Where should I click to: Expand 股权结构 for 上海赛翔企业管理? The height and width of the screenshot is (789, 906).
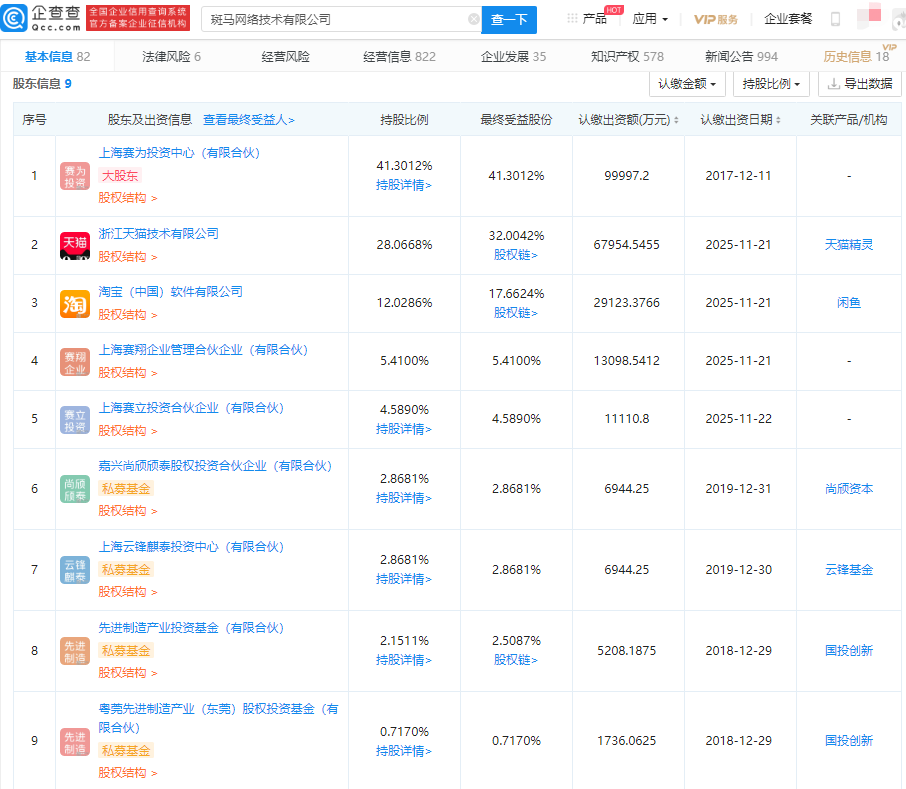(127, 373)
